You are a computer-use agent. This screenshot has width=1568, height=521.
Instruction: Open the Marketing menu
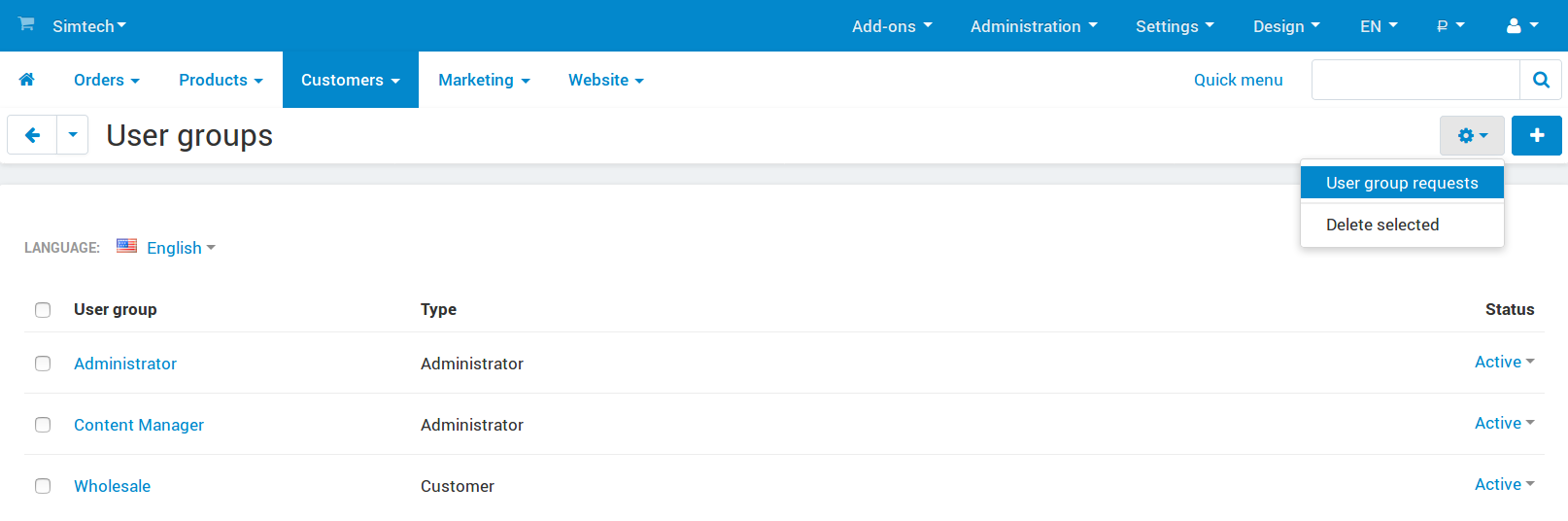coord(484,80)
